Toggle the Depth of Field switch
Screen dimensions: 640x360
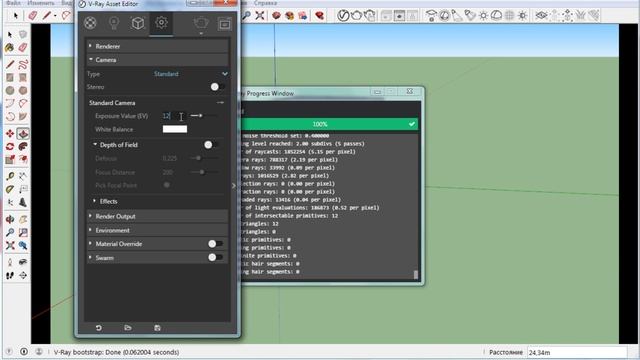[211, 144]
